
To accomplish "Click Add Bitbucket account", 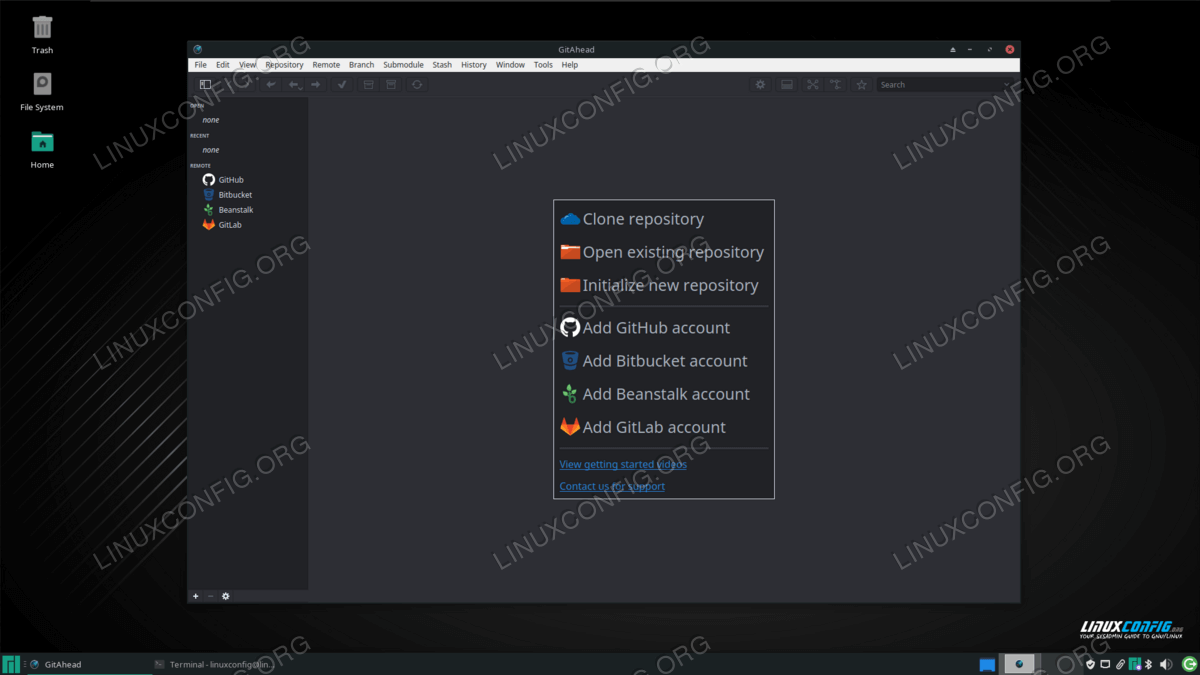I will click(654, 360).
